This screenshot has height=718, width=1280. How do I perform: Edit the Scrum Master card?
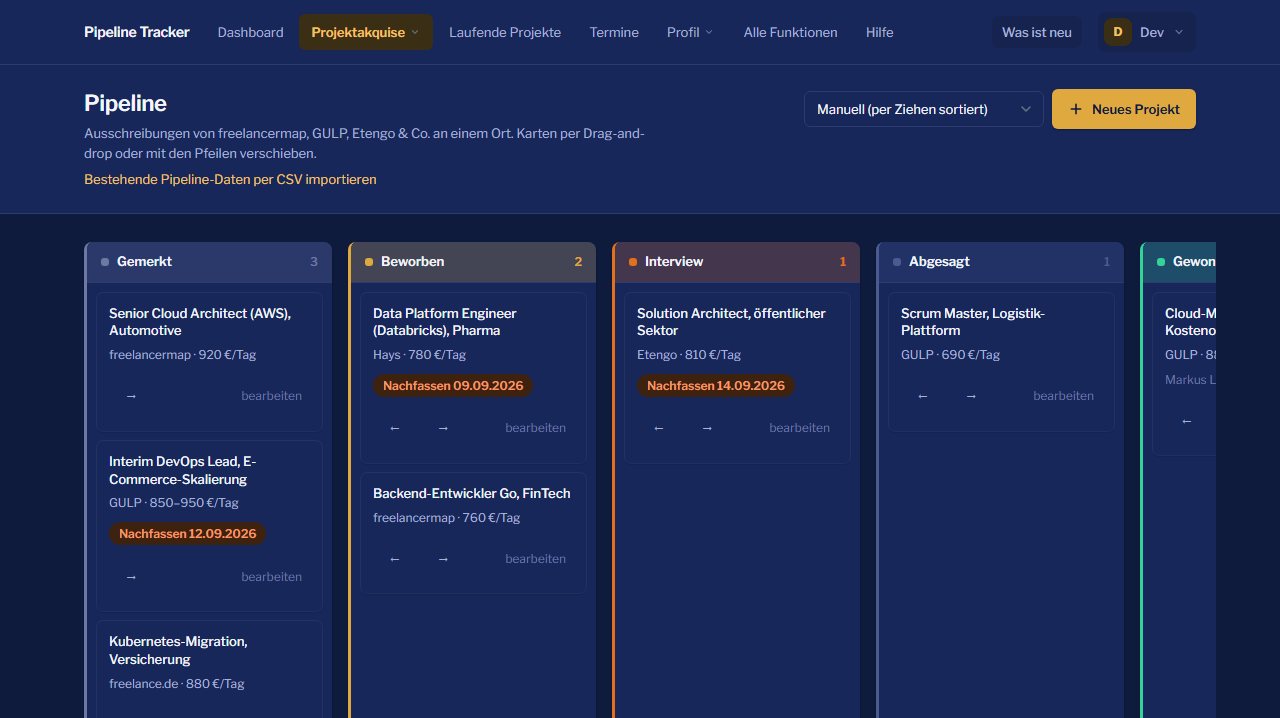[x=1063, y=396]
